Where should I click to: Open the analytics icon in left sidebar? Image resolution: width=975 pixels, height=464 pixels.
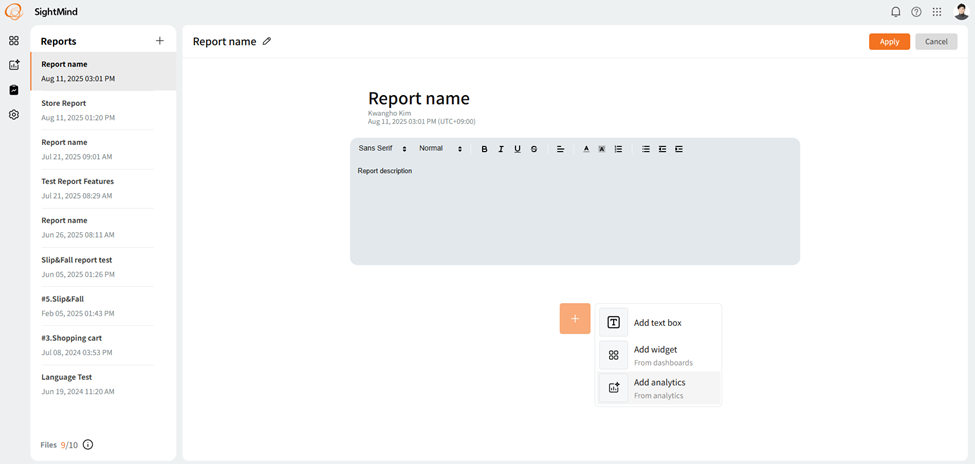pyautogui.click(x=14, y=65)
